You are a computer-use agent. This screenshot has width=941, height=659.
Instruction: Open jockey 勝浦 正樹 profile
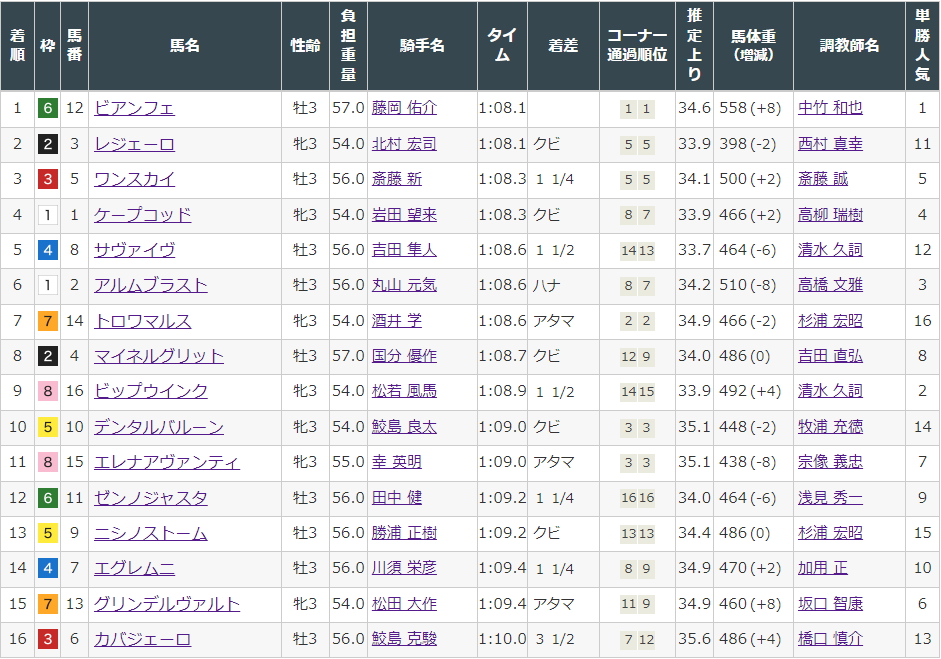[404, 533]
